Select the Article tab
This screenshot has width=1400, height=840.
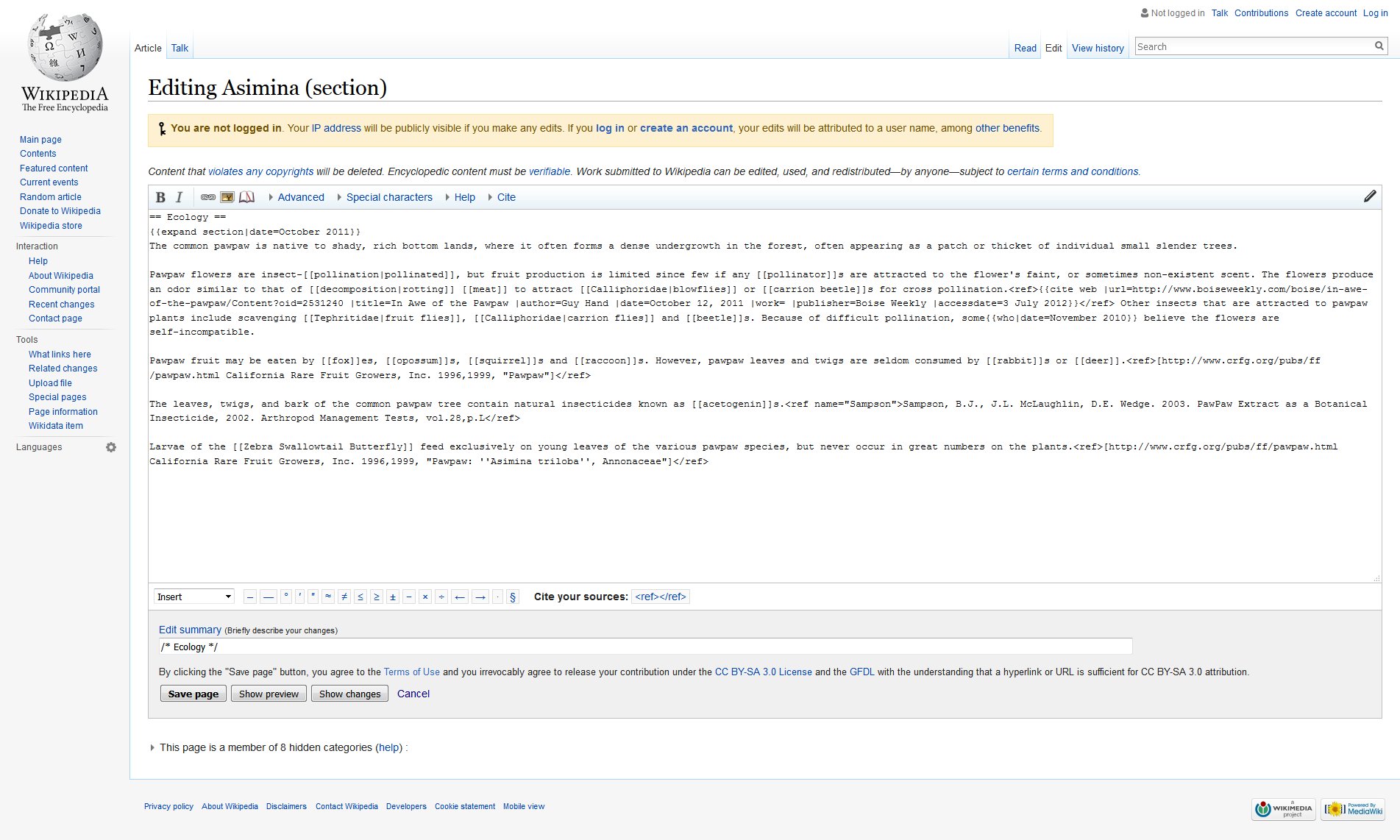click(148, 48)
